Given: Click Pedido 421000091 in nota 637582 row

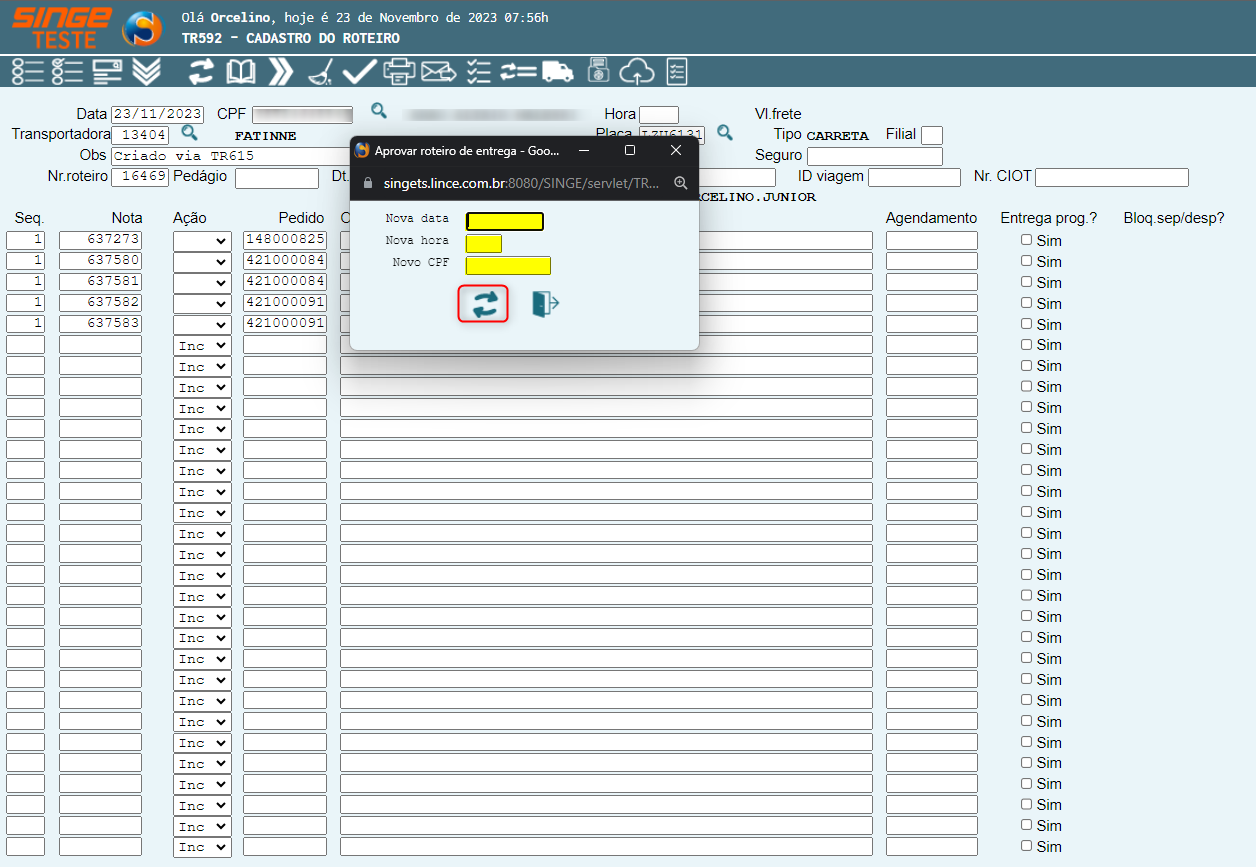Looking at the screenshot, I should 285,303.
